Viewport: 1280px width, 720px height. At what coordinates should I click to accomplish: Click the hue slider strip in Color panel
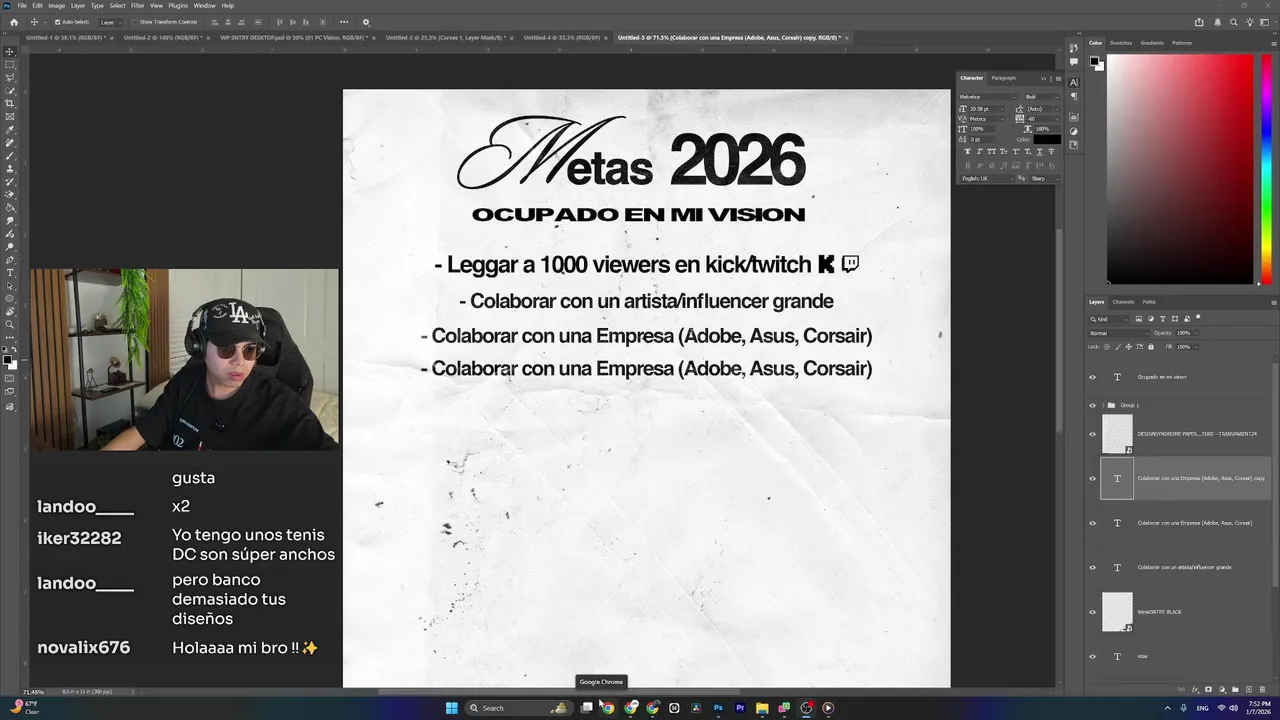1267,168
